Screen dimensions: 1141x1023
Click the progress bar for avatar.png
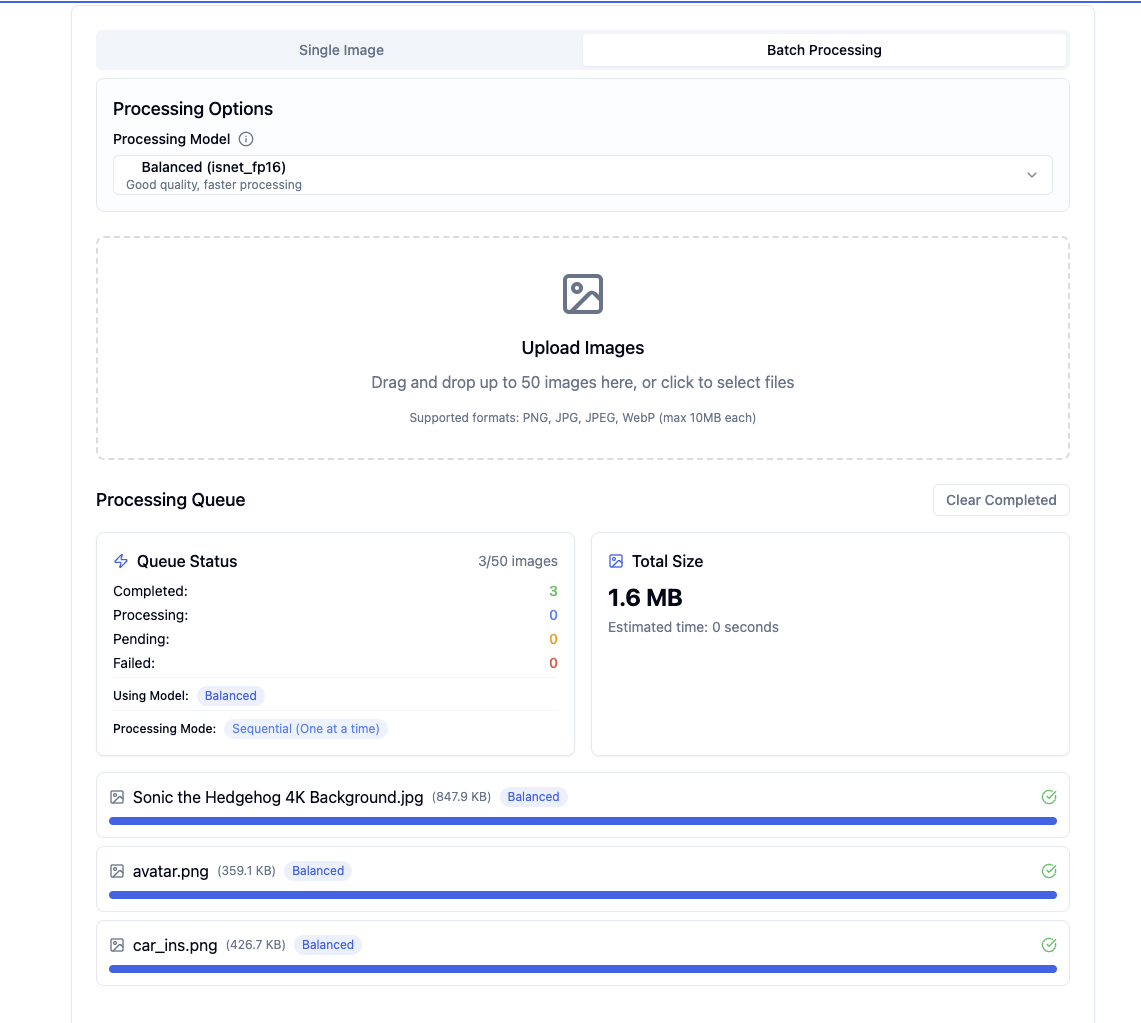point(582,895)
